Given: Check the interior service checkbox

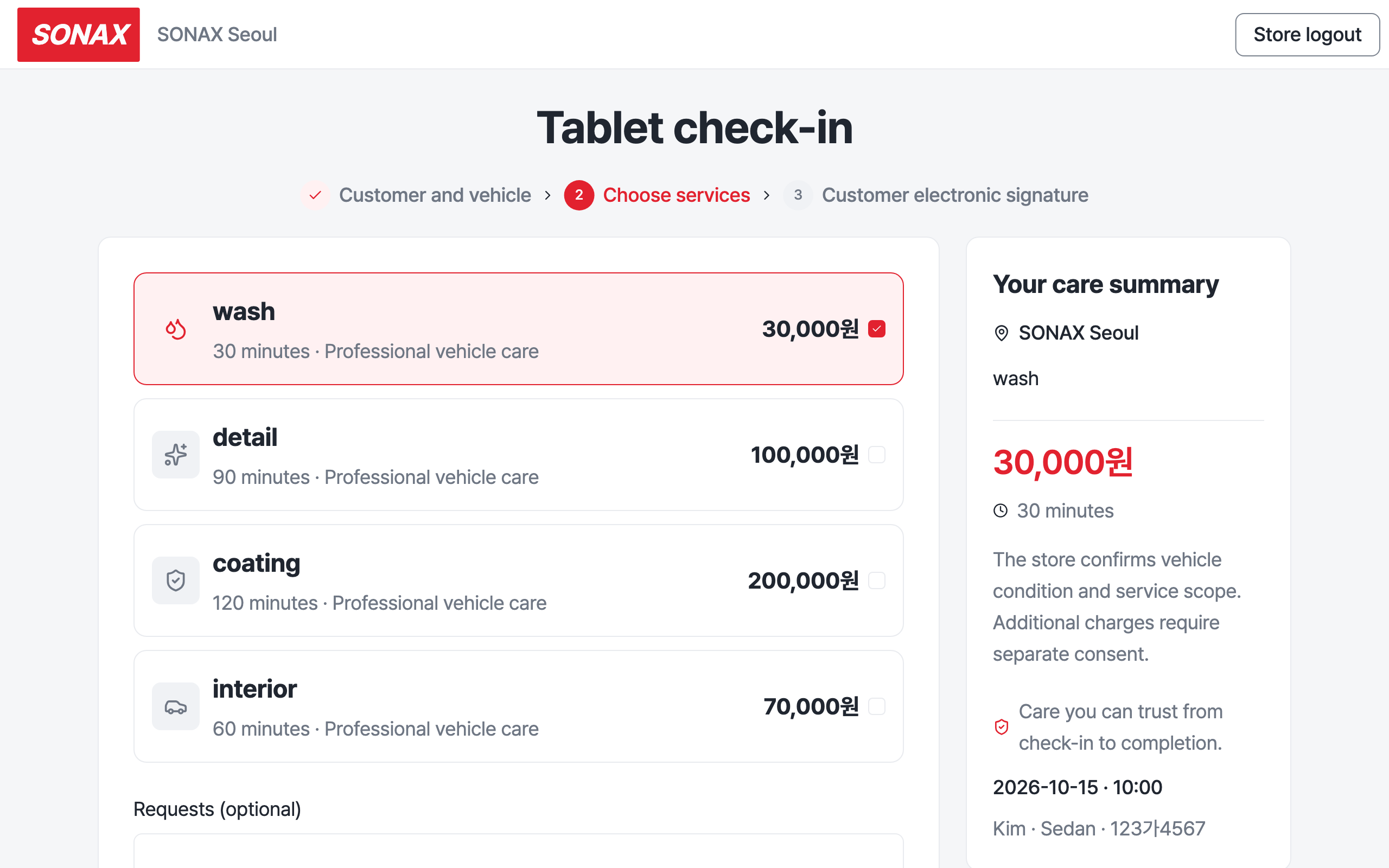Looking at the screenshot, I should pyautogui.click(x=876, y=706).
